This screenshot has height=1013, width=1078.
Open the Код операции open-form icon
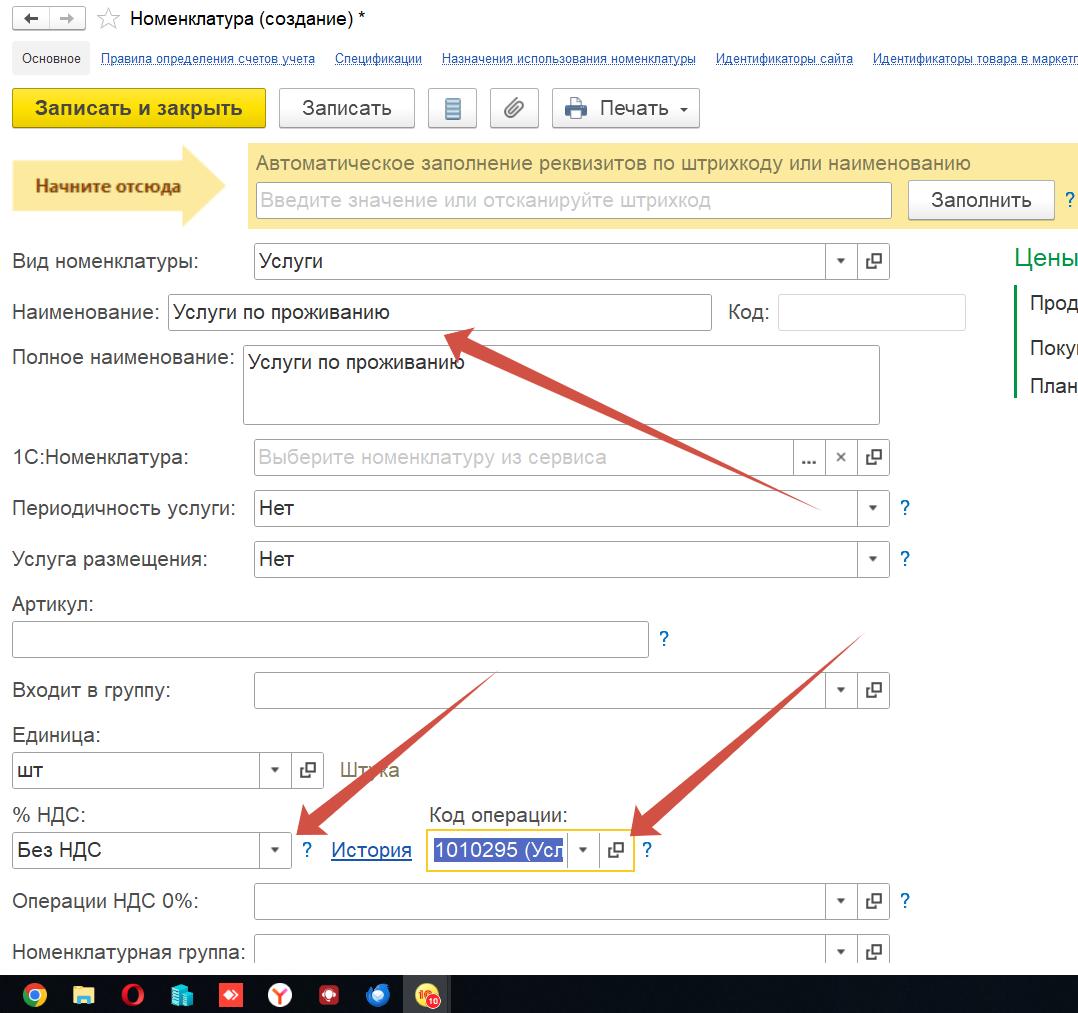(x=616, y=850)
